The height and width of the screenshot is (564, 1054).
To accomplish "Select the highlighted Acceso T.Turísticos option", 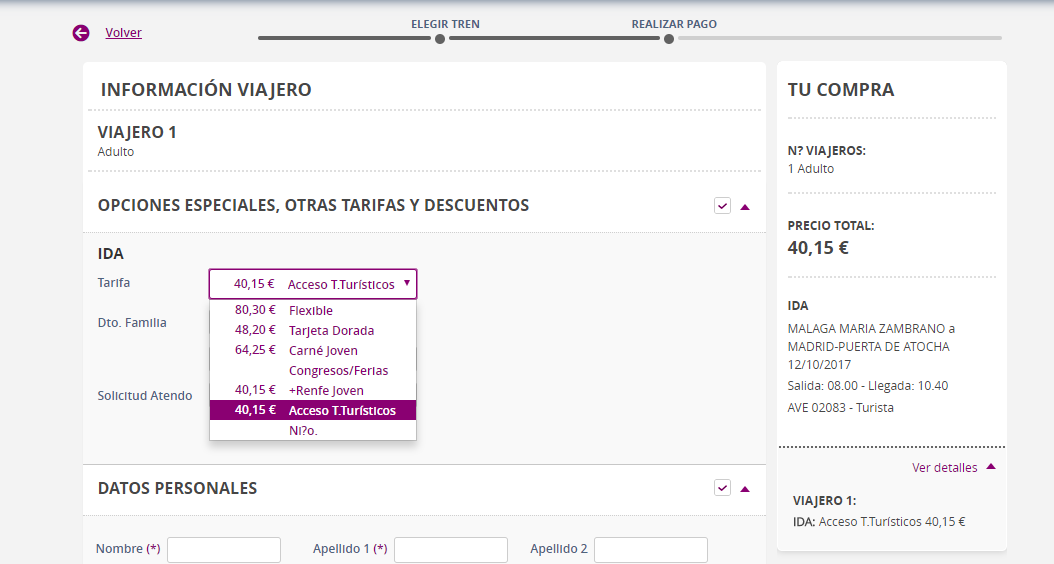I will 313,410.
